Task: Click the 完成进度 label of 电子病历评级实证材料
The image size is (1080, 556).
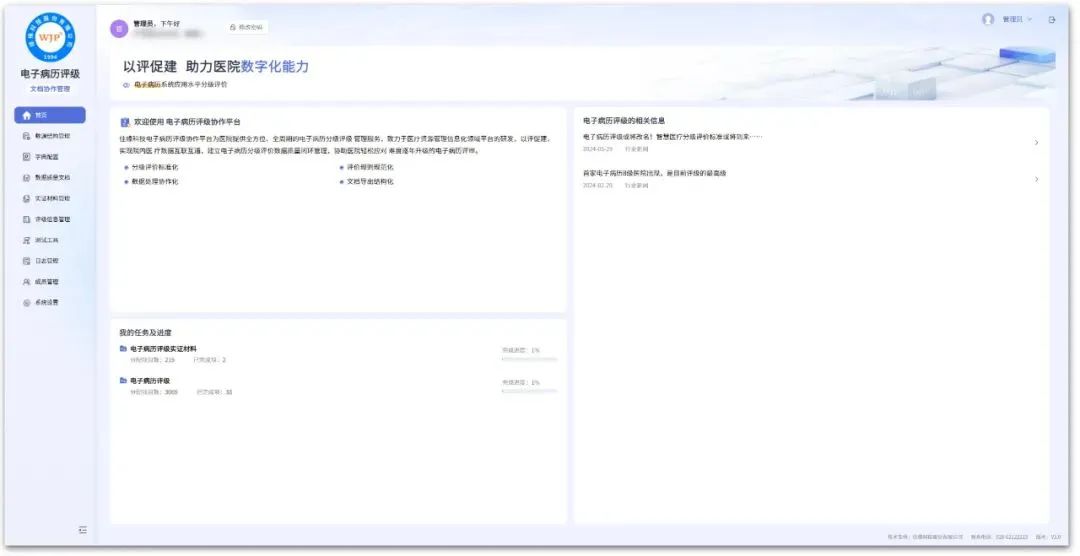Action: (521, 351)
